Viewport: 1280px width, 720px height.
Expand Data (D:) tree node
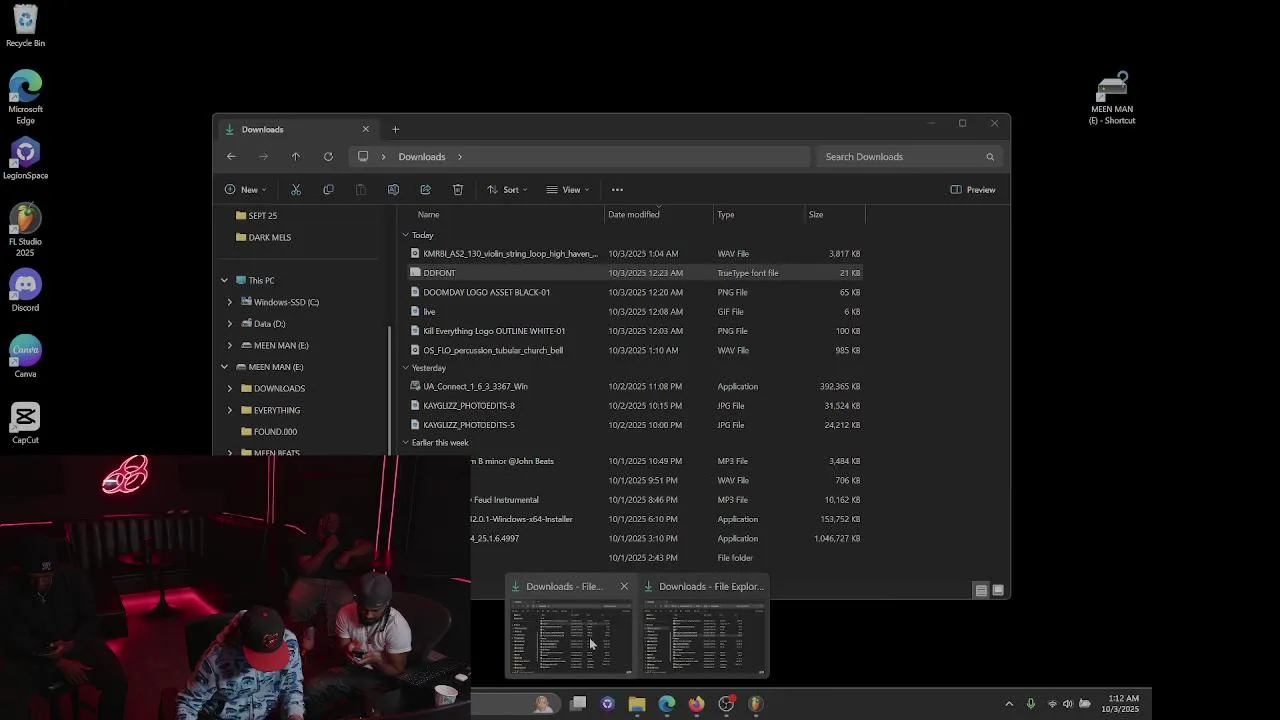[230, 324]
